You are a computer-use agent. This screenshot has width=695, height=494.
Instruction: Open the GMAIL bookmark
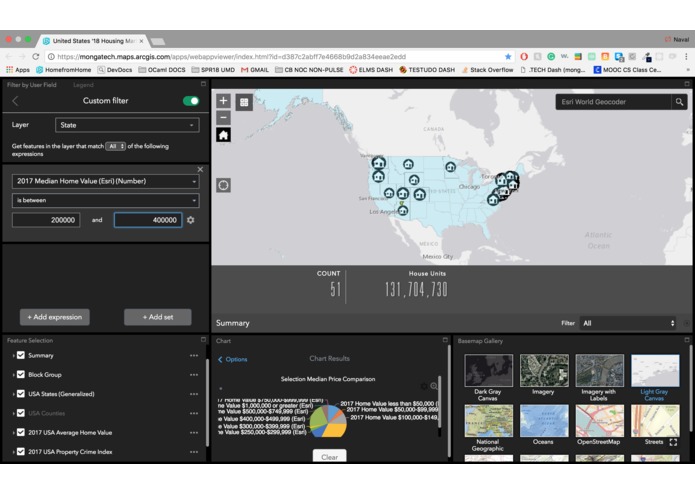click(255, 70)
